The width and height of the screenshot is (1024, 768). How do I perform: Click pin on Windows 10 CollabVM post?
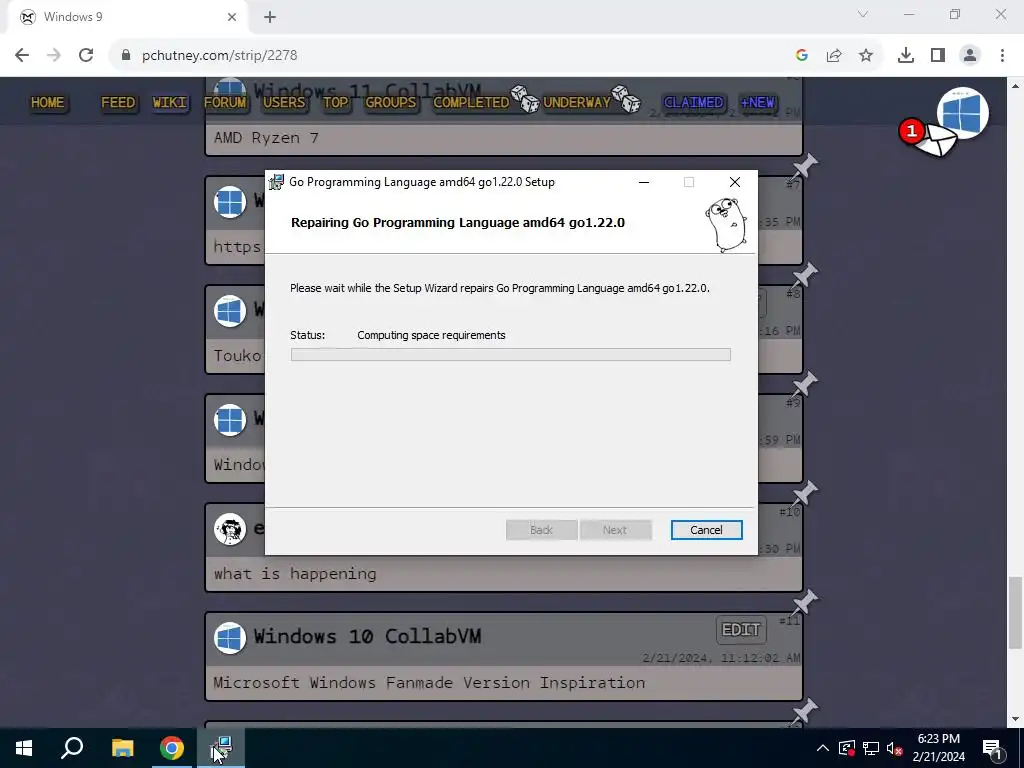(x=805, y=603)
